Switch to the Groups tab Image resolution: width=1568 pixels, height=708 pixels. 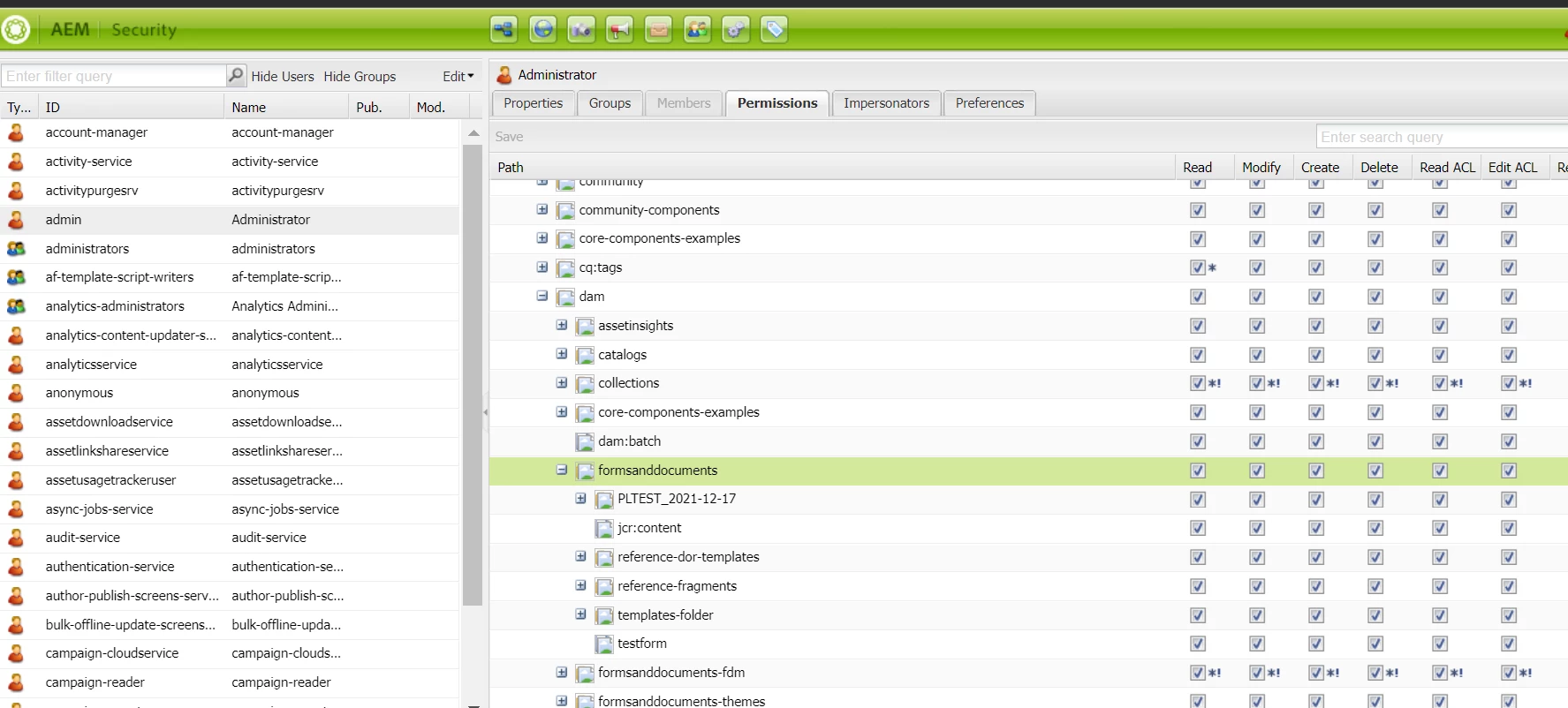click(610, 103)
